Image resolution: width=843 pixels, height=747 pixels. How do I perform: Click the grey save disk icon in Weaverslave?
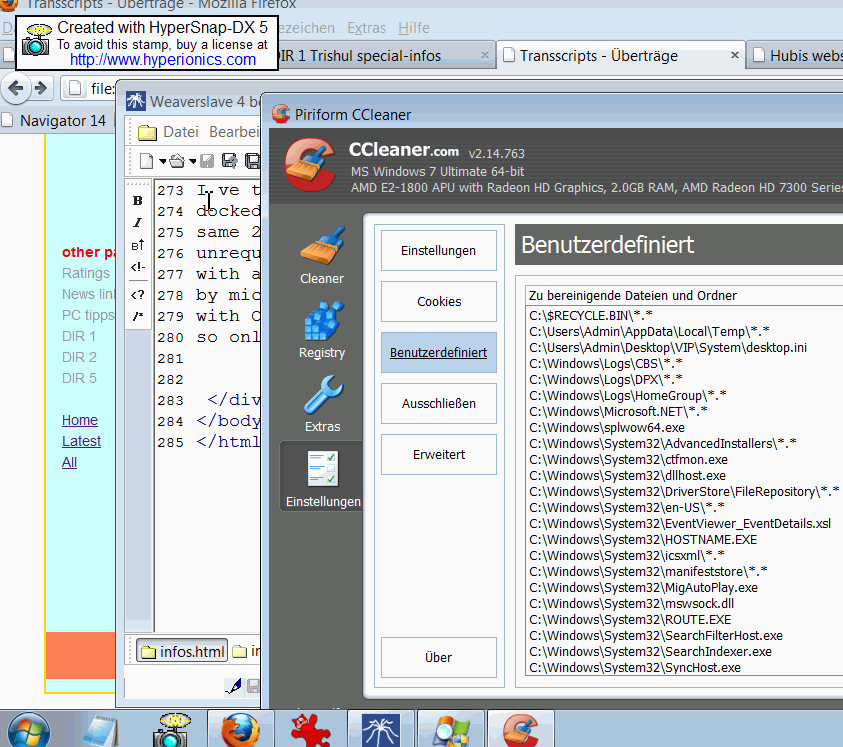pos(207,161)
